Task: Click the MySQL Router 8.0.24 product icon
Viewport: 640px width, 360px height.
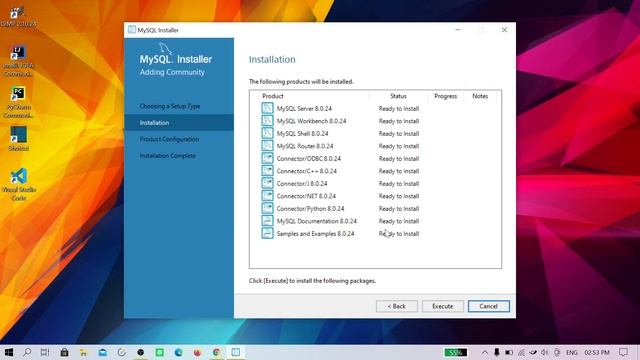Action: [267, 146]
